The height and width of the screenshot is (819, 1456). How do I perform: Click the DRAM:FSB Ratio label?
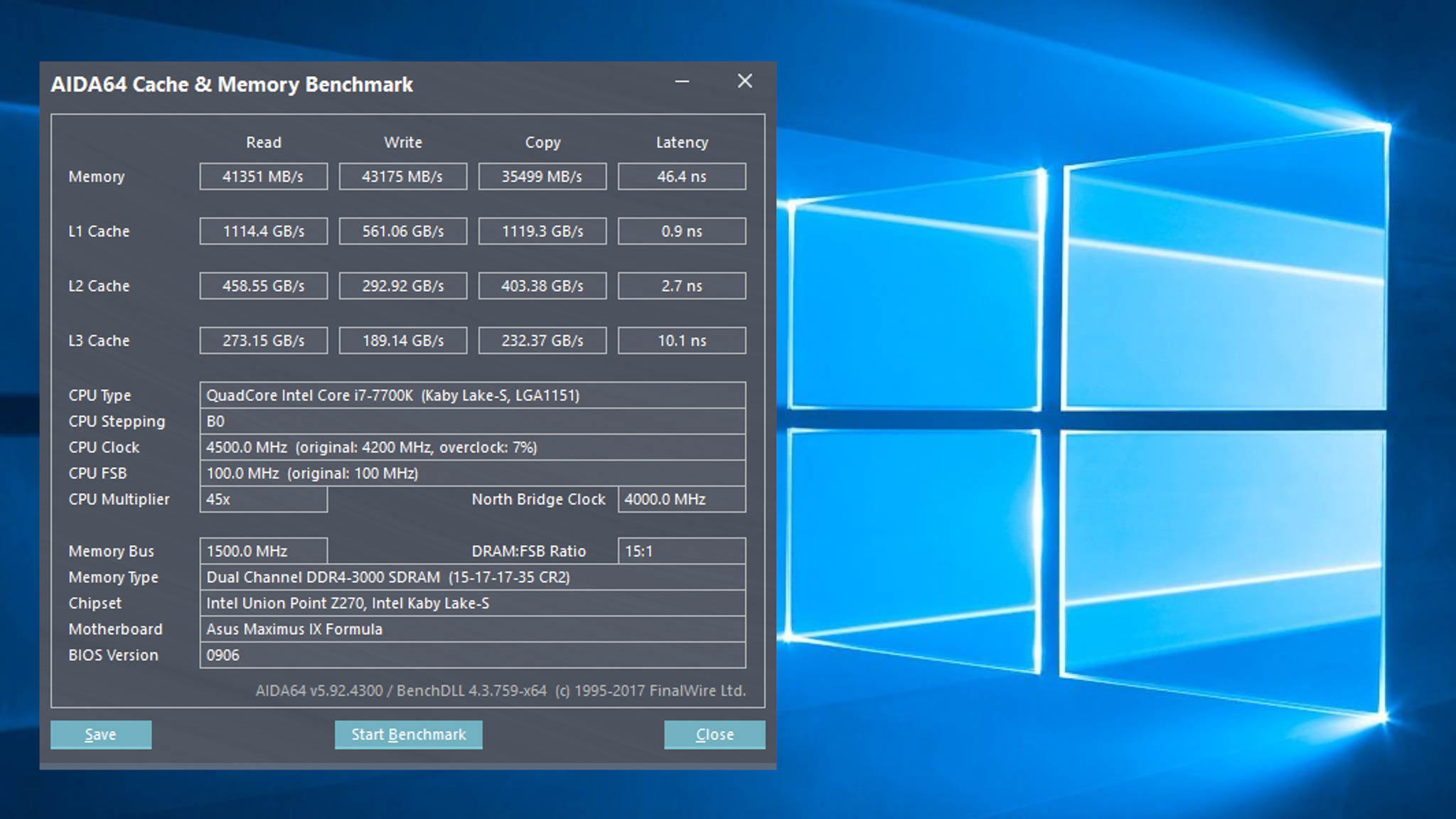[x=528, y=551]
